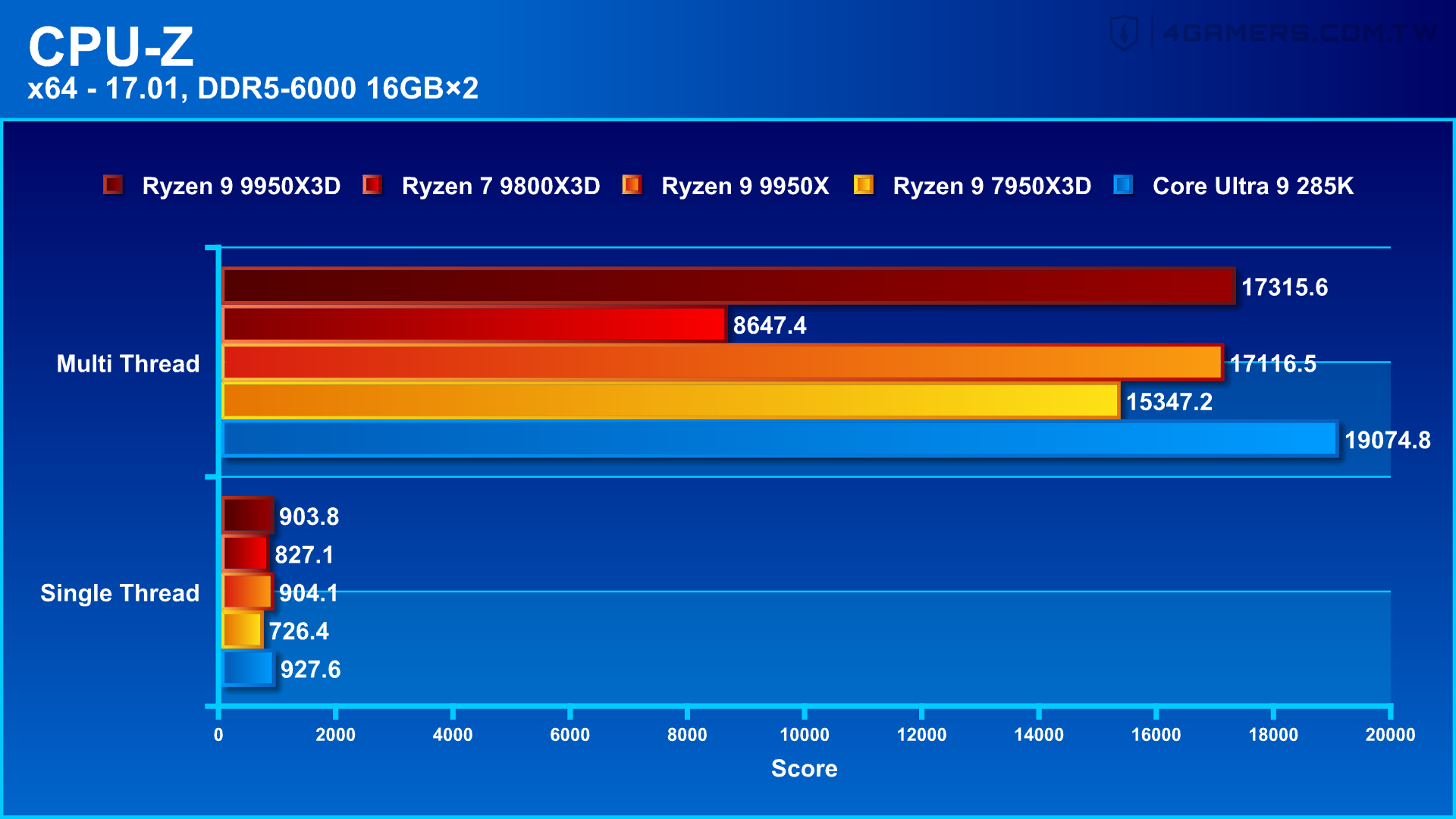Select the Ryzen 9 9950X legend label
The height and width of the screenshot is (819, 1456).
click(x=745, y=186)
